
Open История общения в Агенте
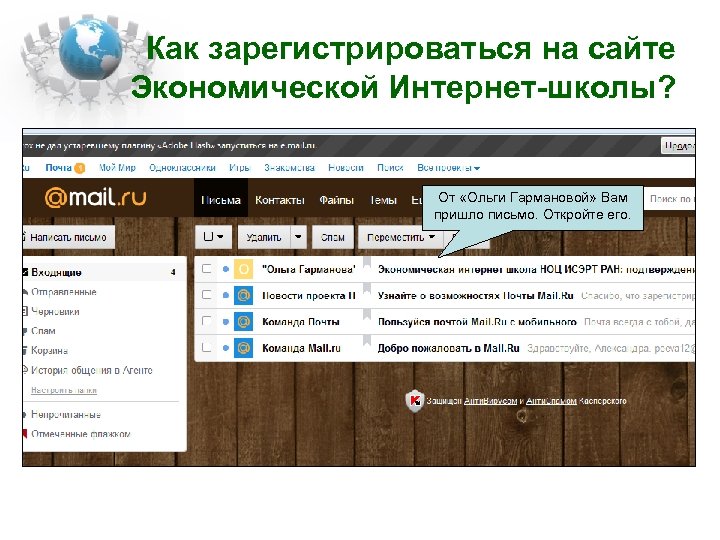click(x=92, y=370)
